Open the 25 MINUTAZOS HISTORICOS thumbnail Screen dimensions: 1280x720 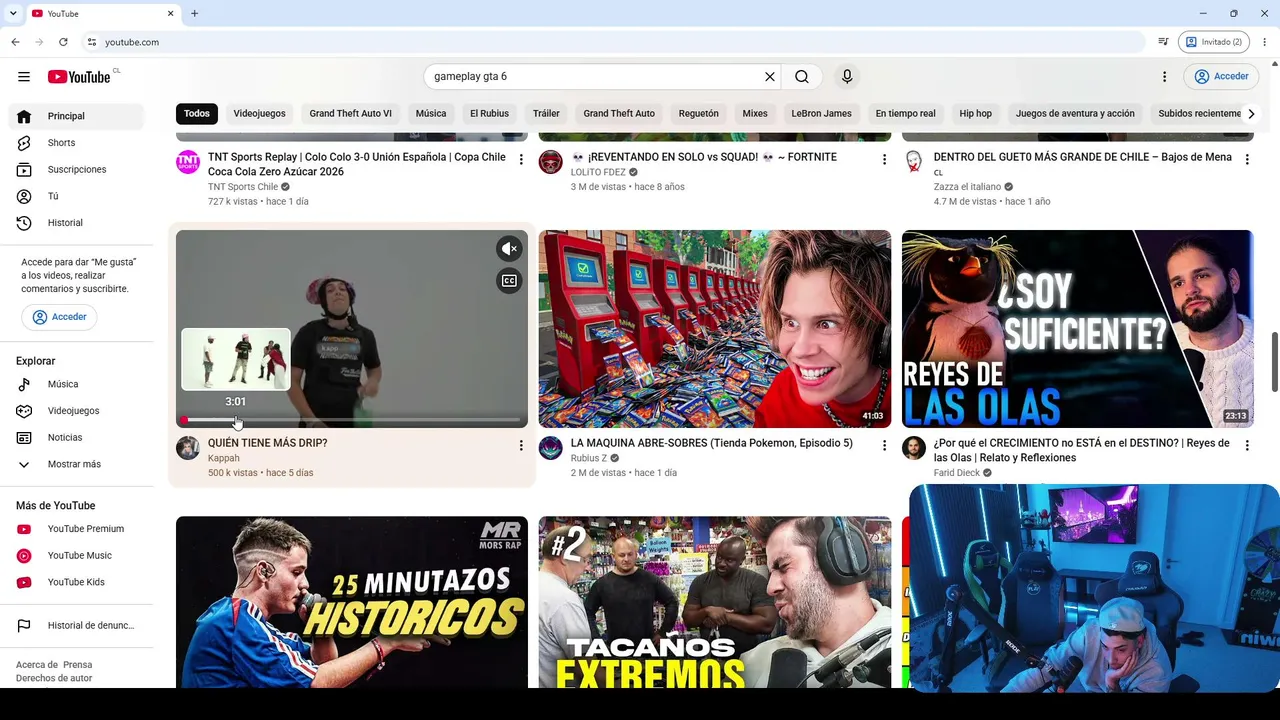coord(352,602)
